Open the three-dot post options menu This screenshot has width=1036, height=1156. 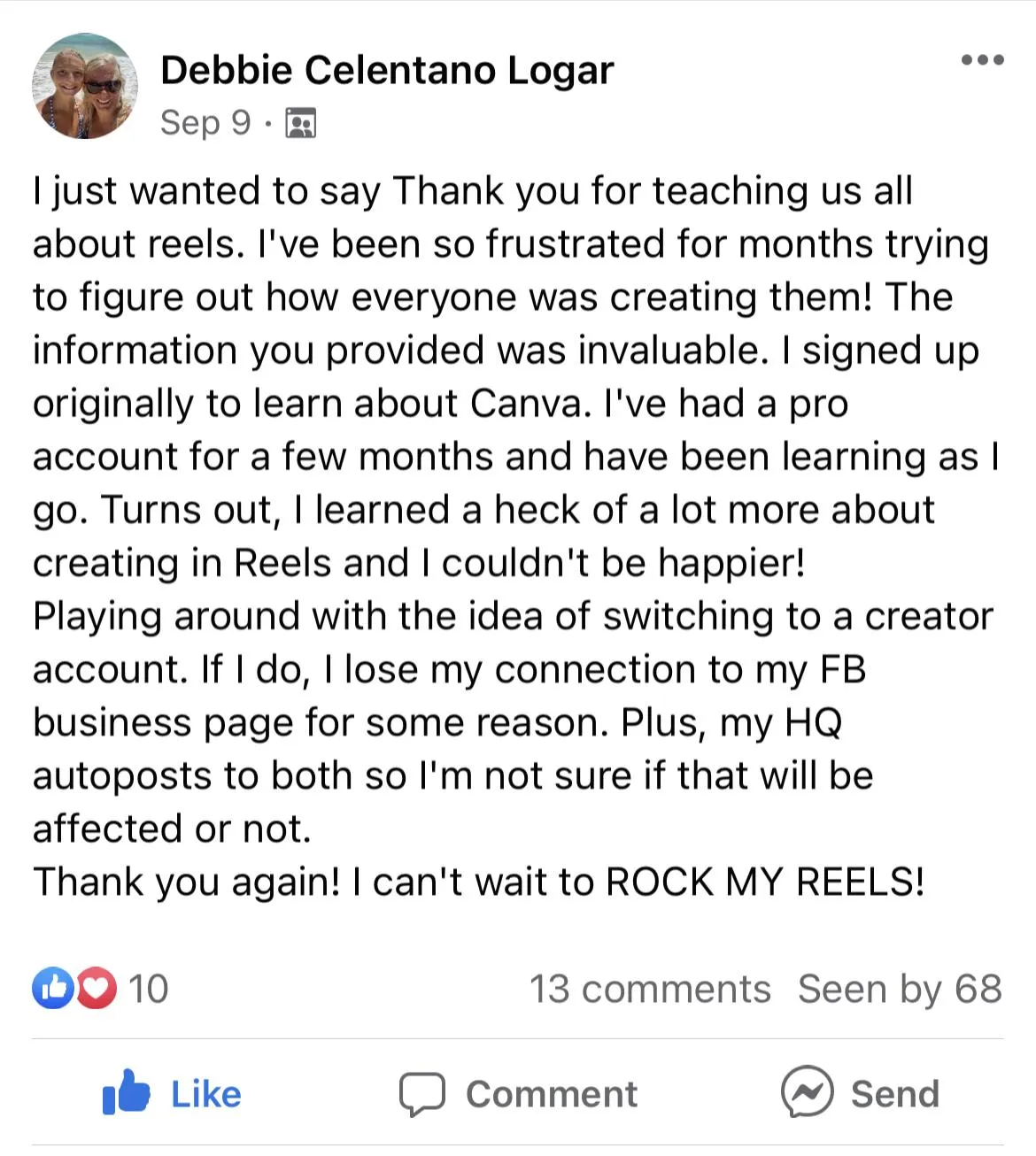tap(982, 60)
